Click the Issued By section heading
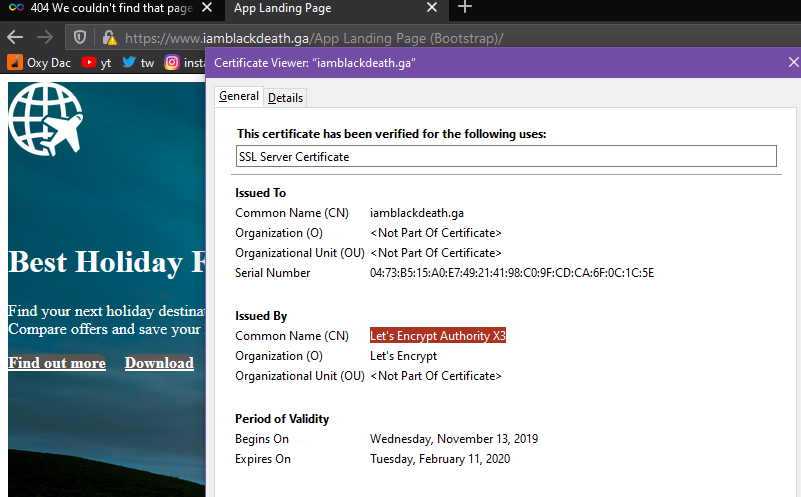801x497 pixels. (x=261, y=316)
